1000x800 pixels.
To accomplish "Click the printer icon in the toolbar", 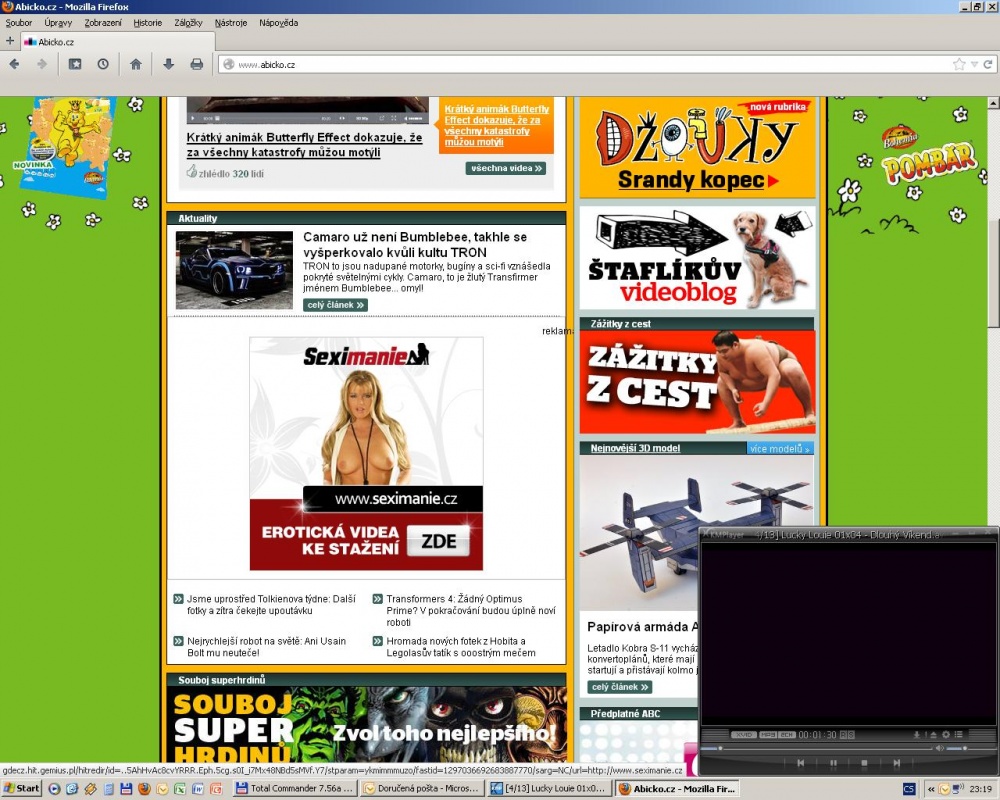I will click(x=196, y=64).
